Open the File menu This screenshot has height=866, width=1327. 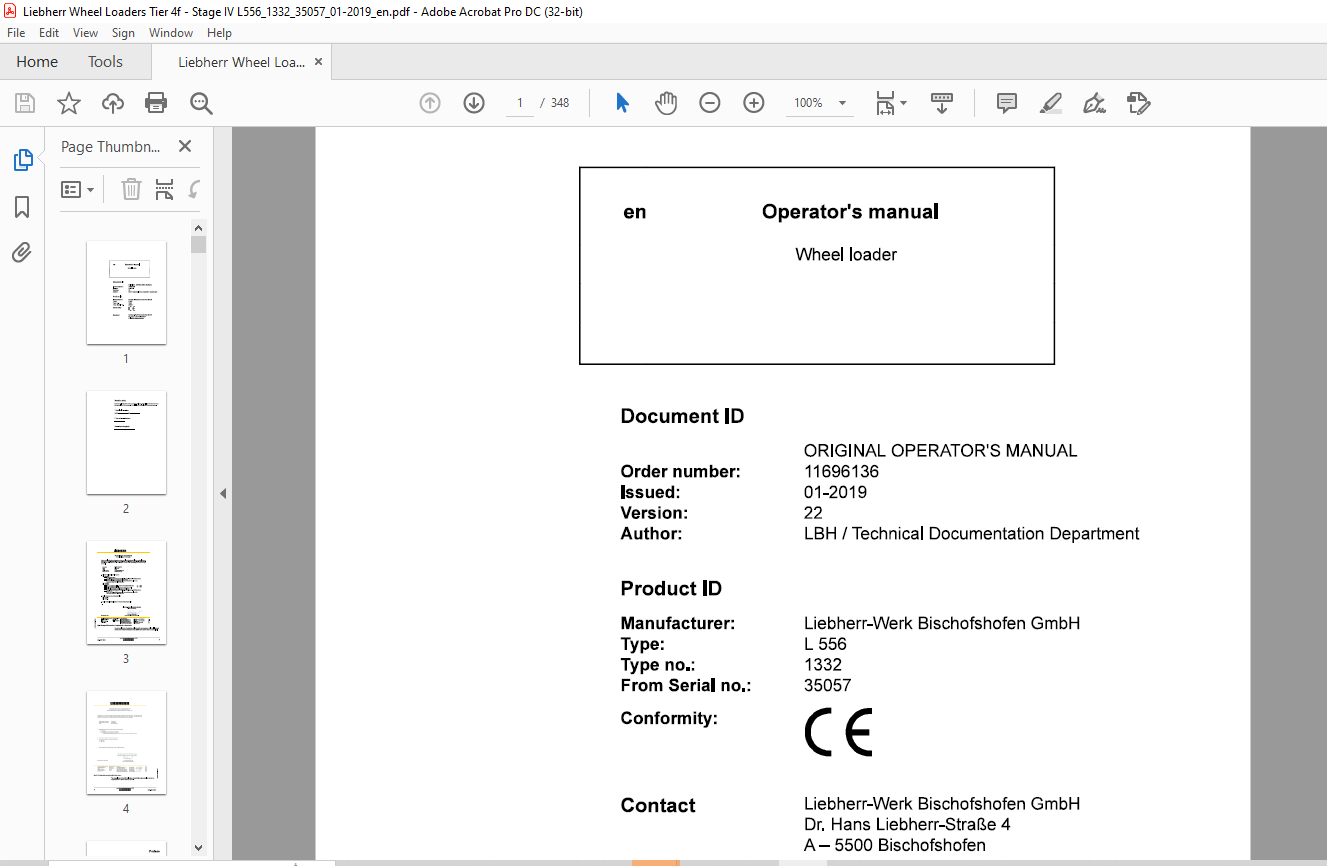16,33
